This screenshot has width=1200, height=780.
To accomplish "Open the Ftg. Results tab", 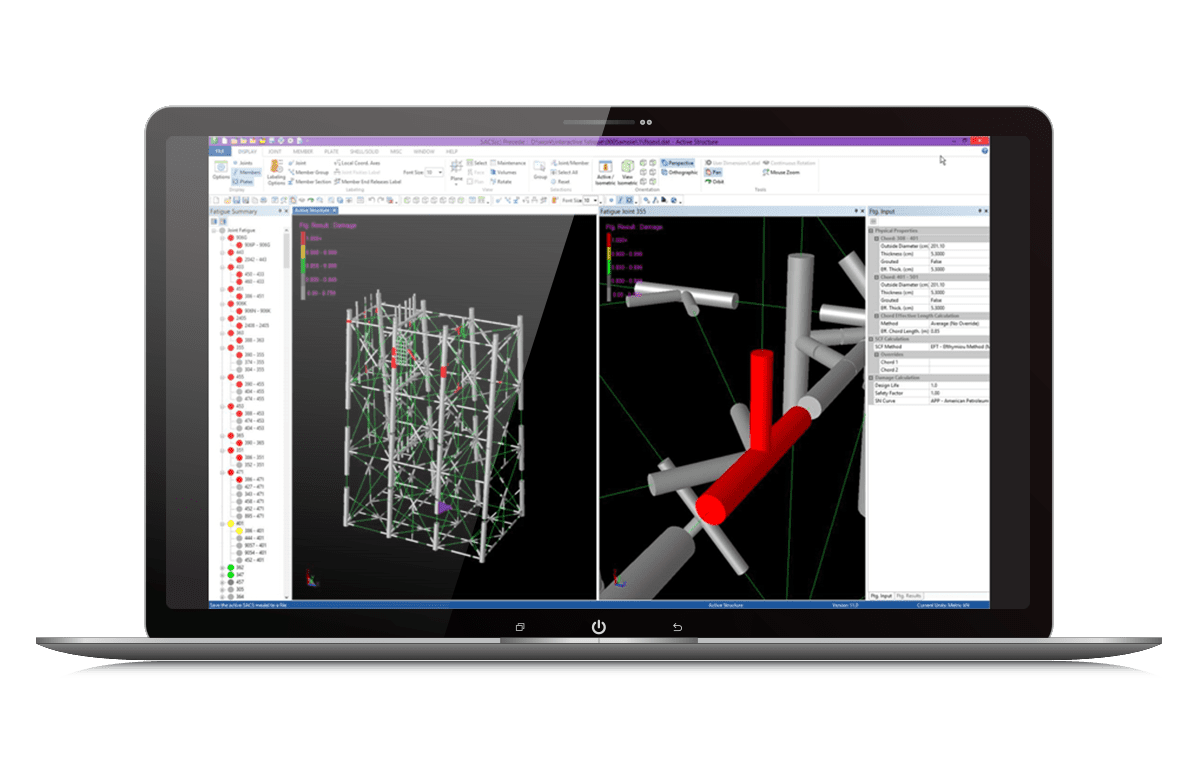I will 909,594.
